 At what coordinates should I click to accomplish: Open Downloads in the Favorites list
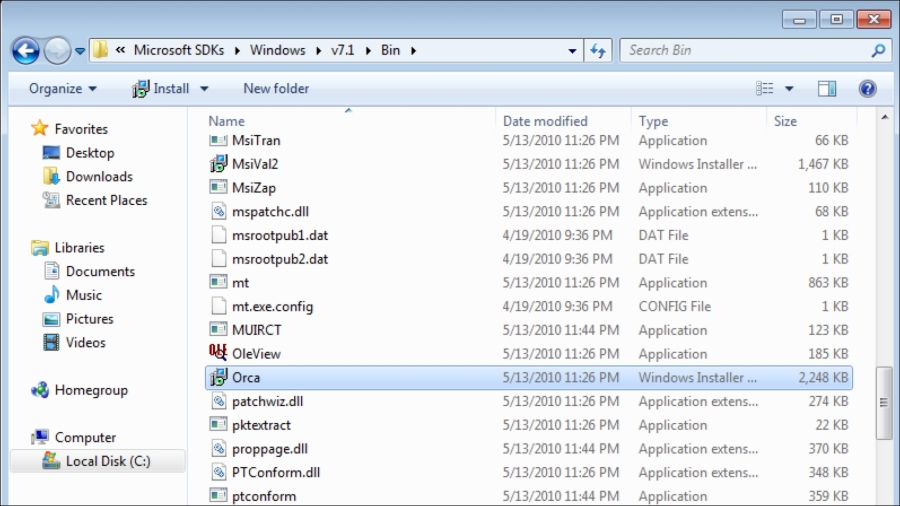99,176
